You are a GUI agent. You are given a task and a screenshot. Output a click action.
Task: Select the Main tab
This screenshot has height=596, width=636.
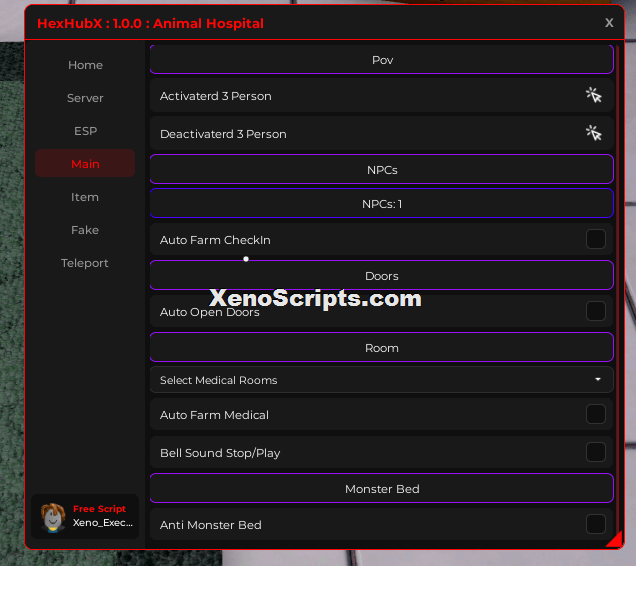85,163
